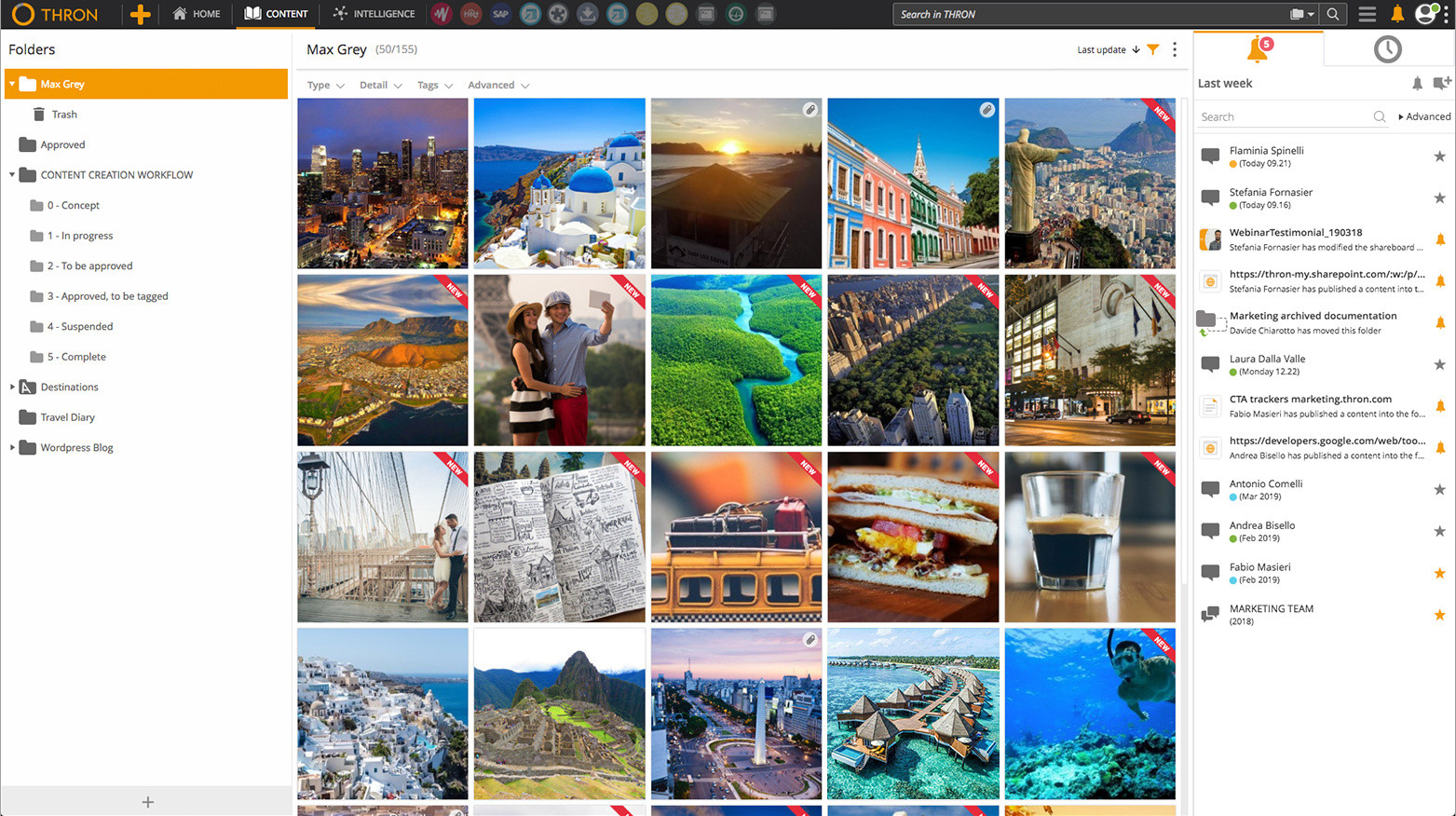
Task: Click the orange filter funnel icon
Action: click(x=1153, y=49)
